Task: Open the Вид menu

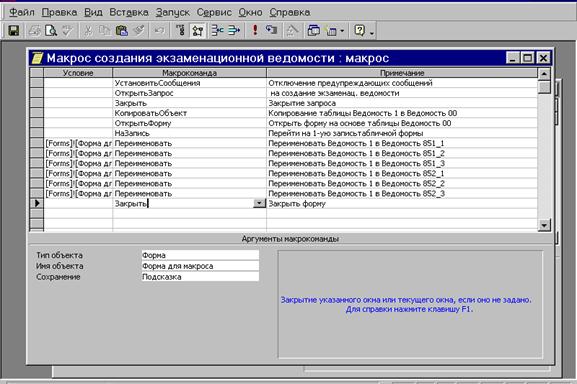Action: pyautogui.click(x=93, y=13)
